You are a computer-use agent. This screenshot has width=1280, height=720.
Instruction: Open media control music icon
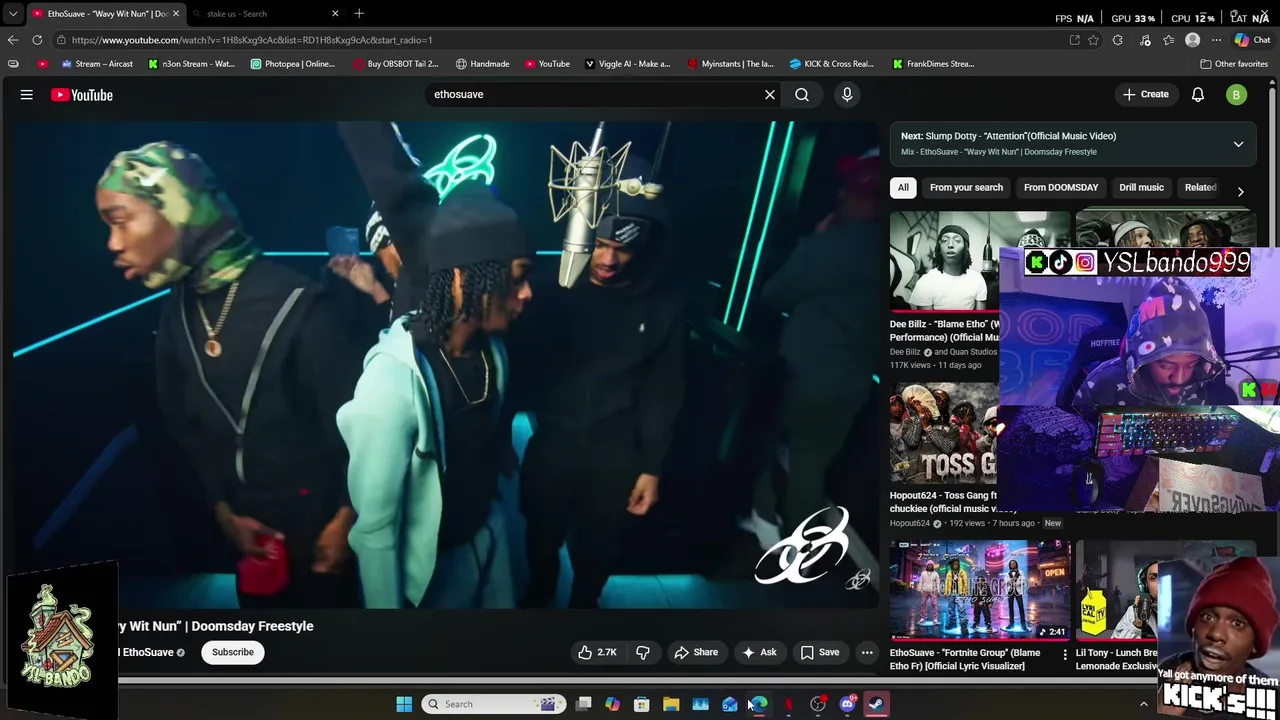coord(1145,40)
